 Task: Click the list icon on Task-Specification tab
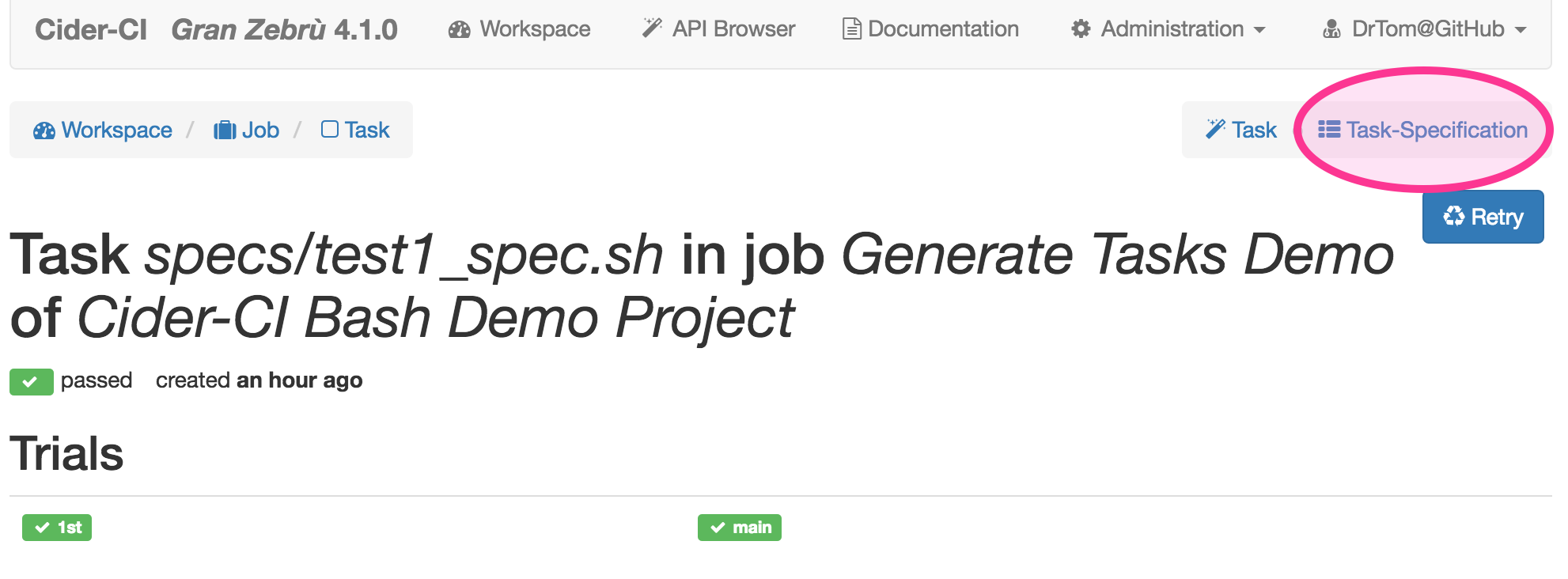[1329, 130]
